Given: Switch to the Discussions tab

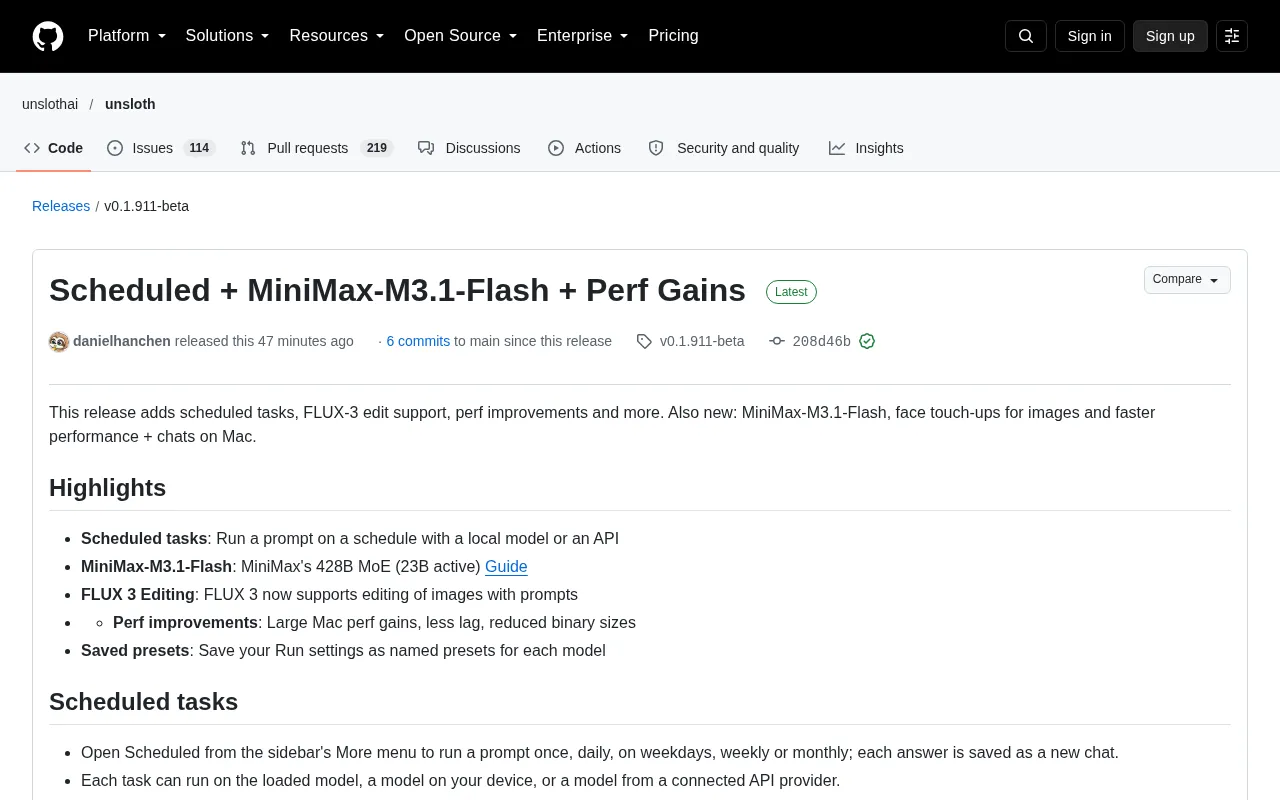Looking at the screenshot, I should (469, 148).
